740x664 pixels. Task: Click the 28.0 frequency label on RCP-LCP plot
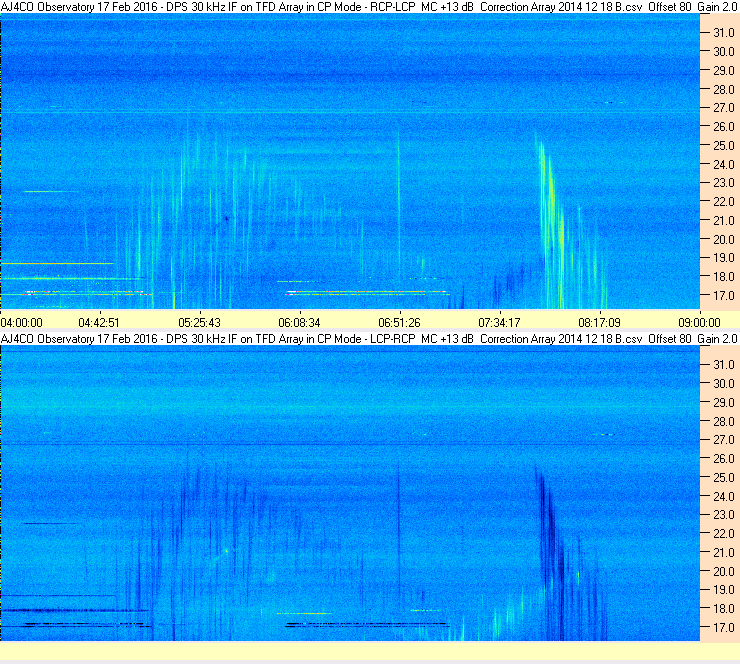pos(724,90)
